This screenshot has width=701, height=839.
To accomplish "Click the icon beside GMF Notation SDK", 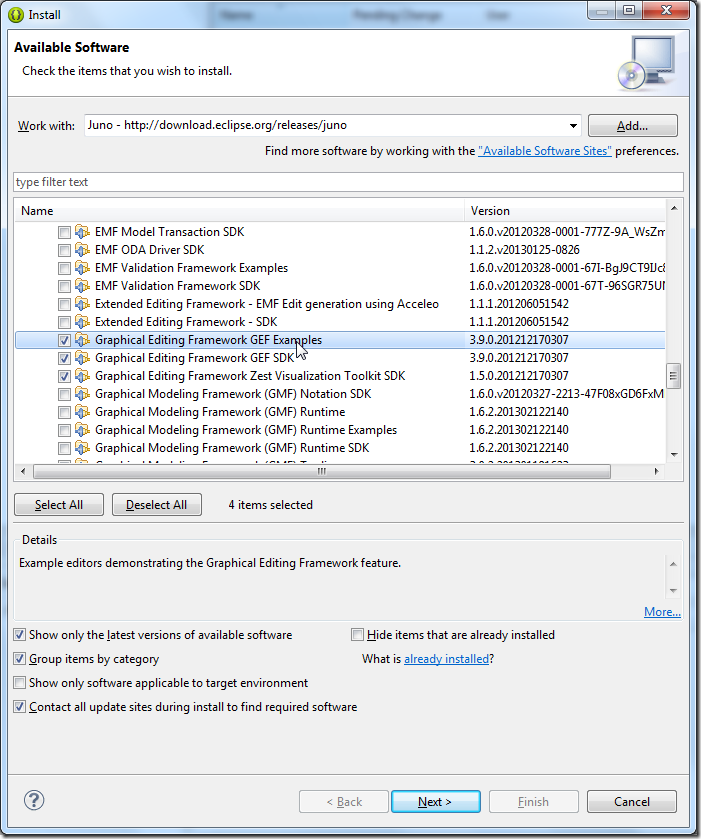I will [x=82, y=394].
